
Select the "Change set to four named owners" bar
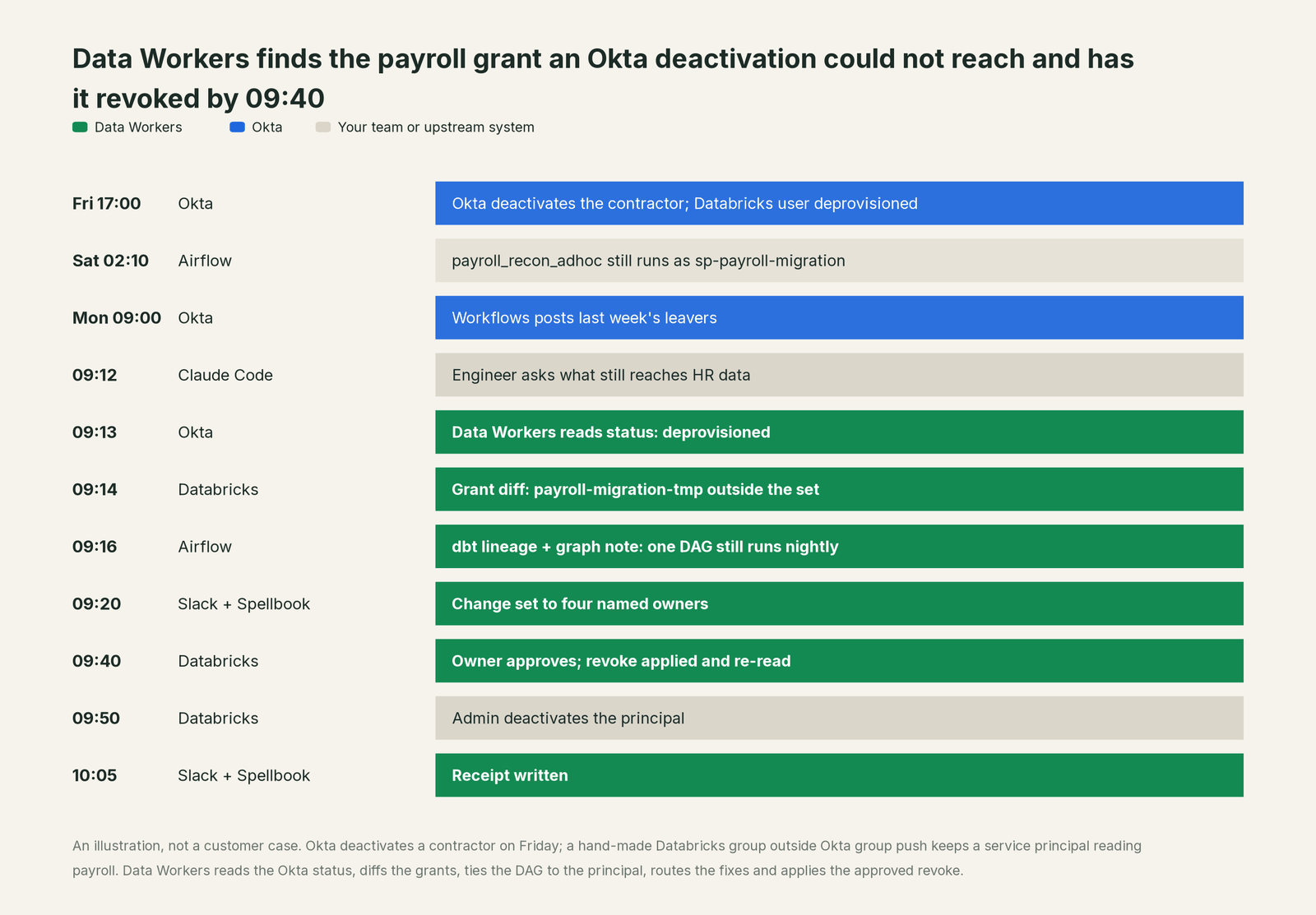pyautogui.click(x=839, y=603)
